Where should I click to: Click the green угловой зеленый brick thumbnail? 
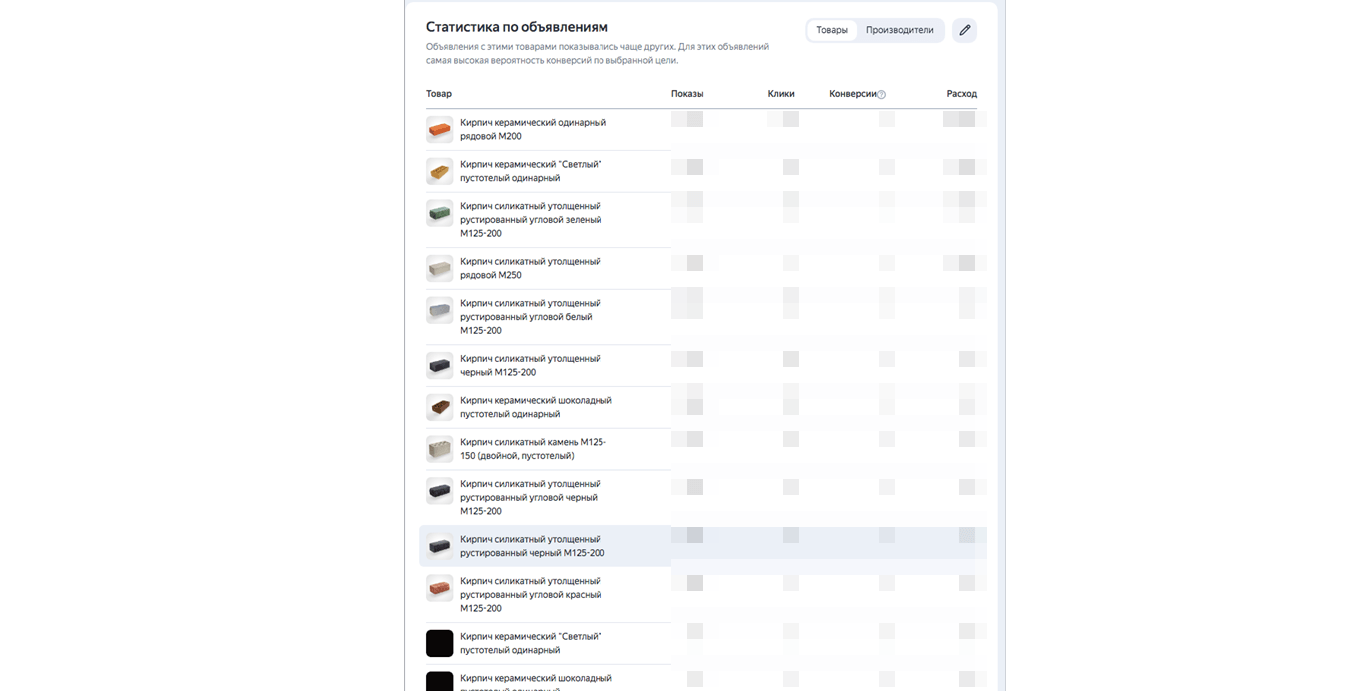click(439, 213)
